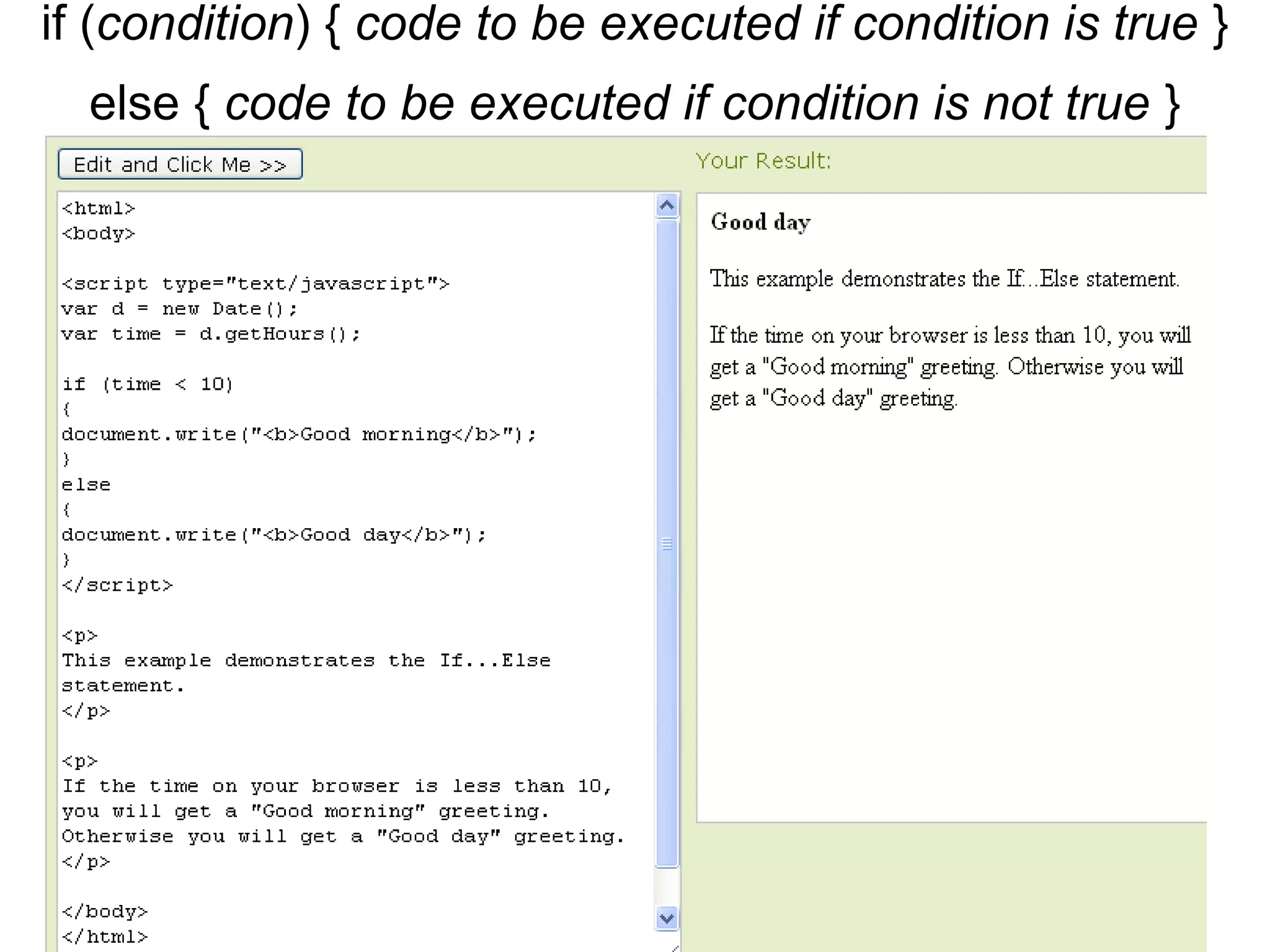Click the closing </script> tag
Image resolution: width=1270 pixels, height=952 pixels.
click(117, 585)
